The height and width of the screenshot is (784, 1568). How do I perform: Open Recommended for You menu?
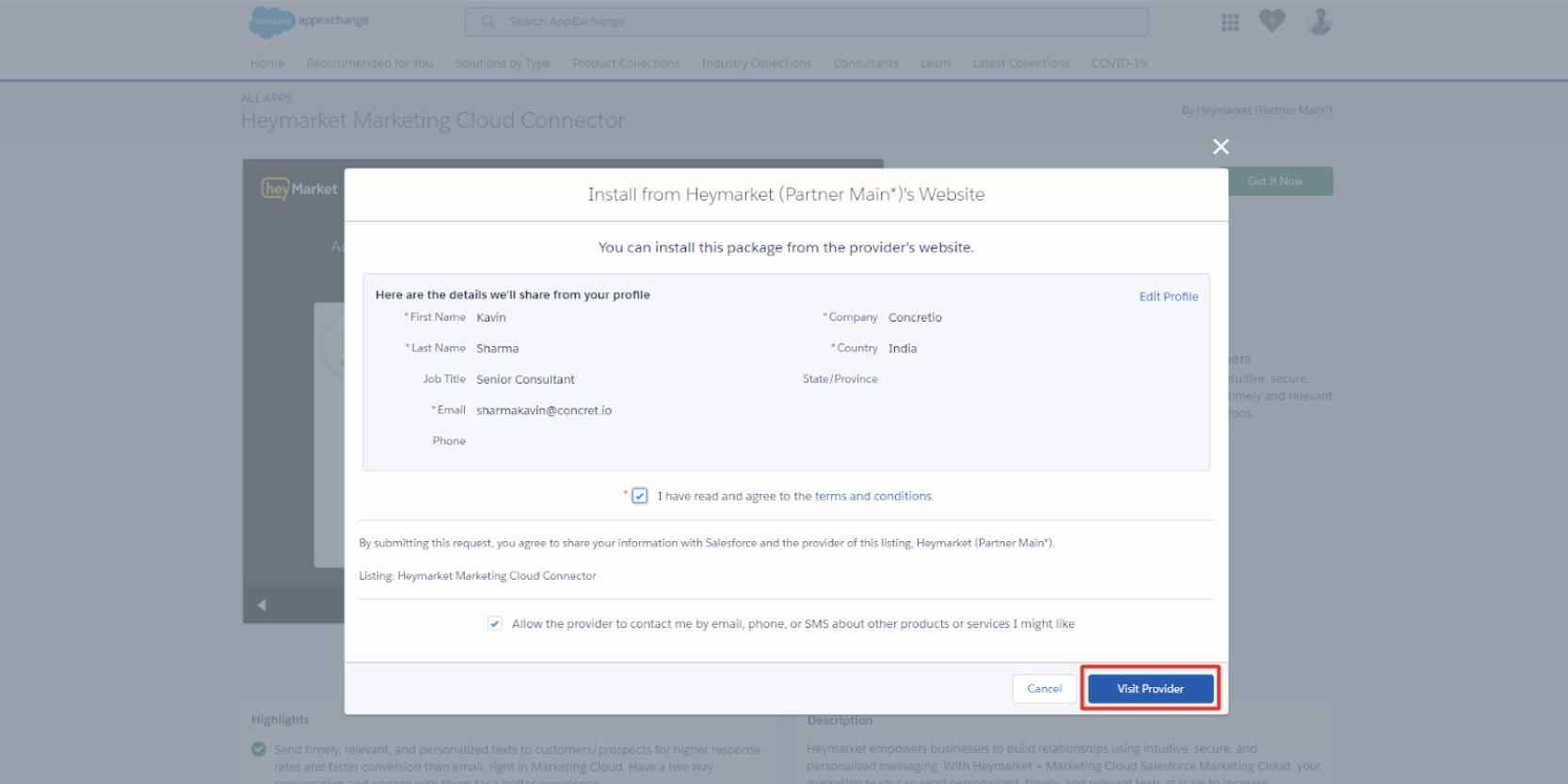click(x=370, y=63)
